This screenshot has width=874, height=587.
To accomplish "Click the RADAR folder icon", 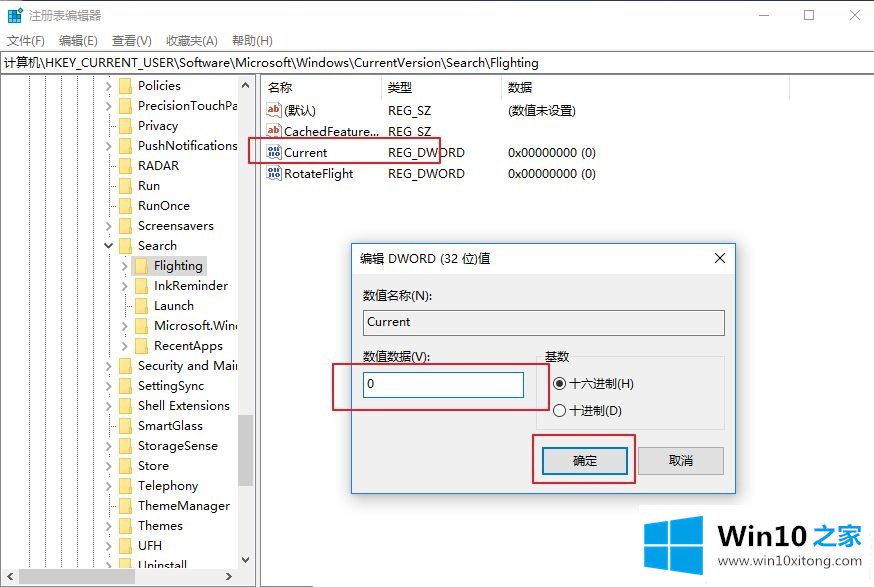I will [x=126, y=166].
